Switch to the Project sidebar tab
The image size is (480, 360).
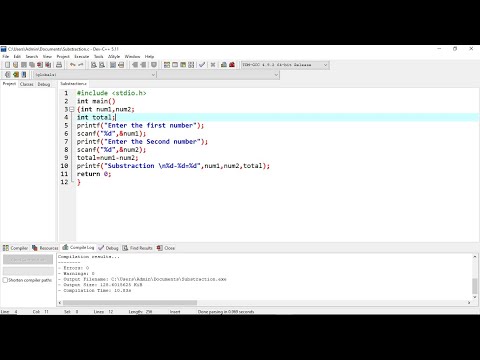(9, 84)
